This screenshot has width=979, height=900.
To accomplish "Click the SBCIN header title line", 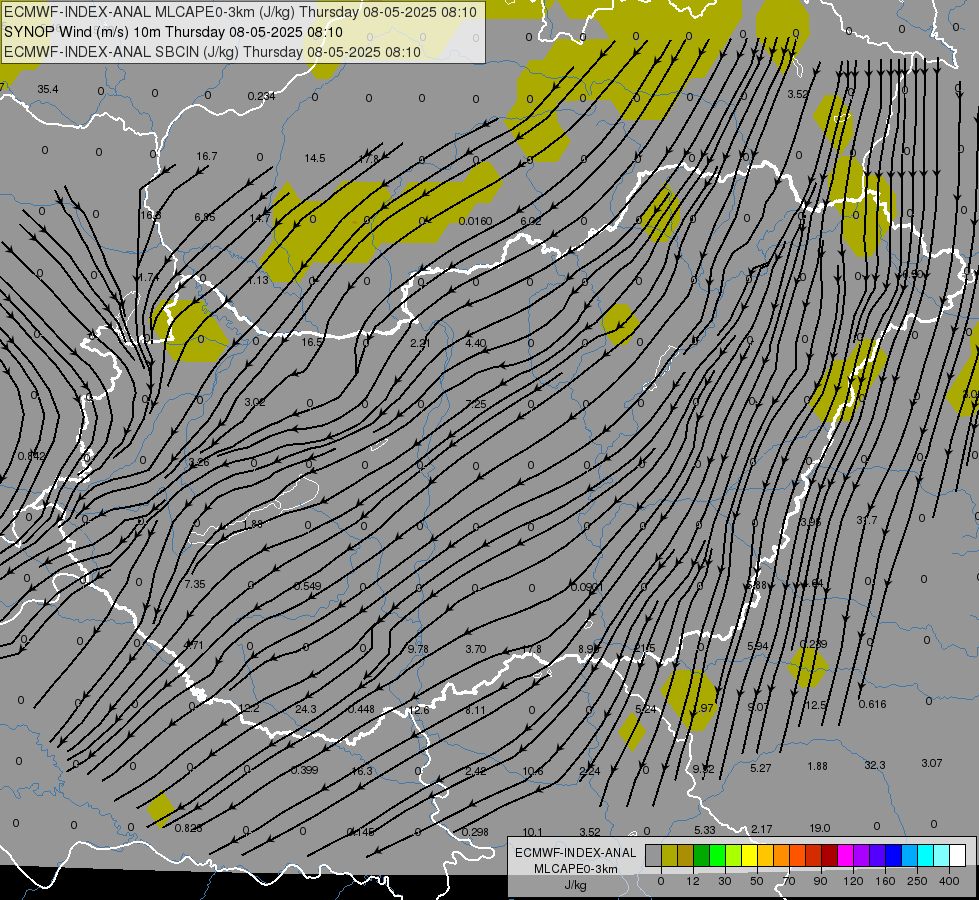I will [x=212, y=52].
